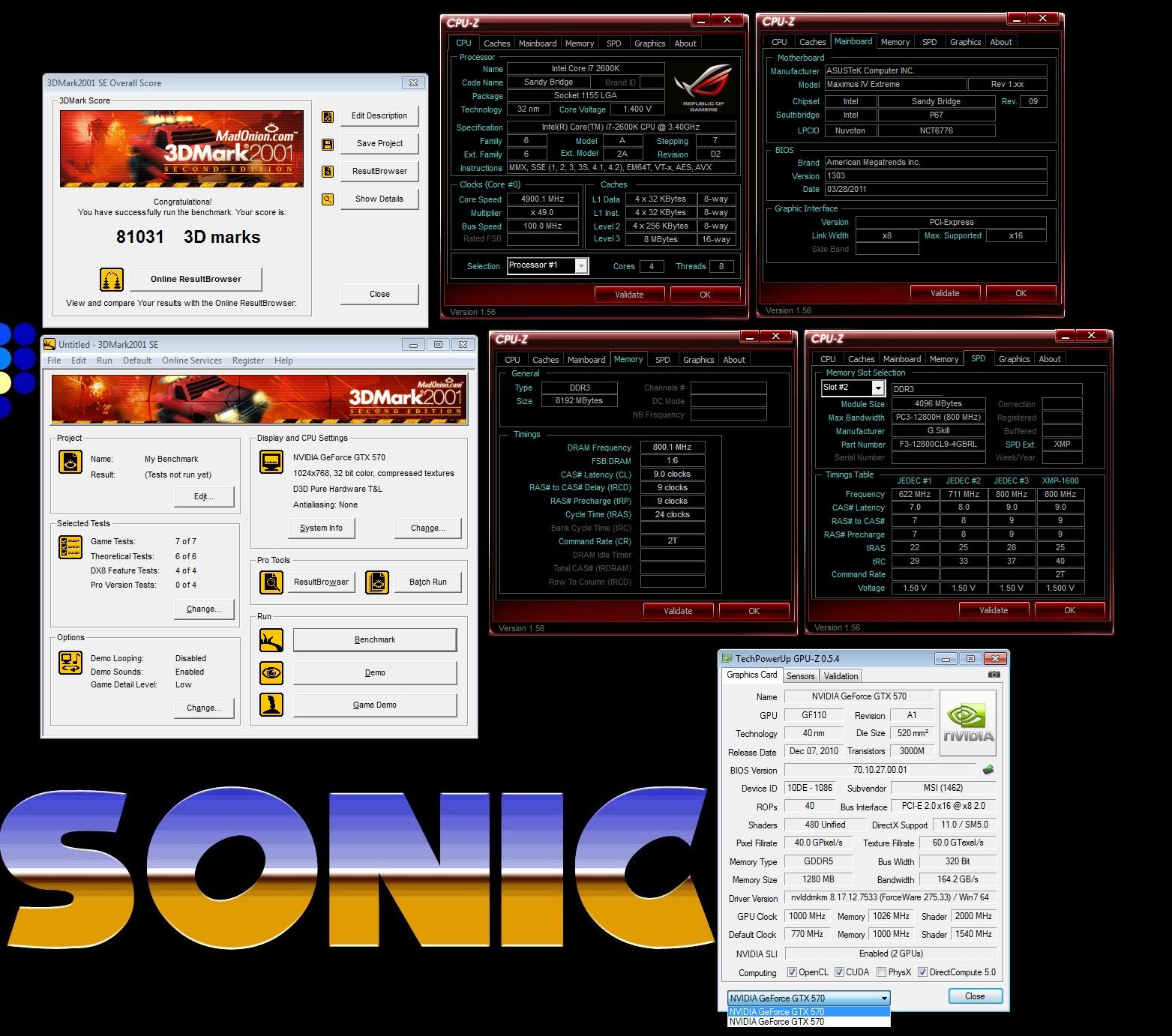Screen dimensions: 1172x1036
Task: Click the Core Speed 4900.1 MHz field
Action: (543, 199)
